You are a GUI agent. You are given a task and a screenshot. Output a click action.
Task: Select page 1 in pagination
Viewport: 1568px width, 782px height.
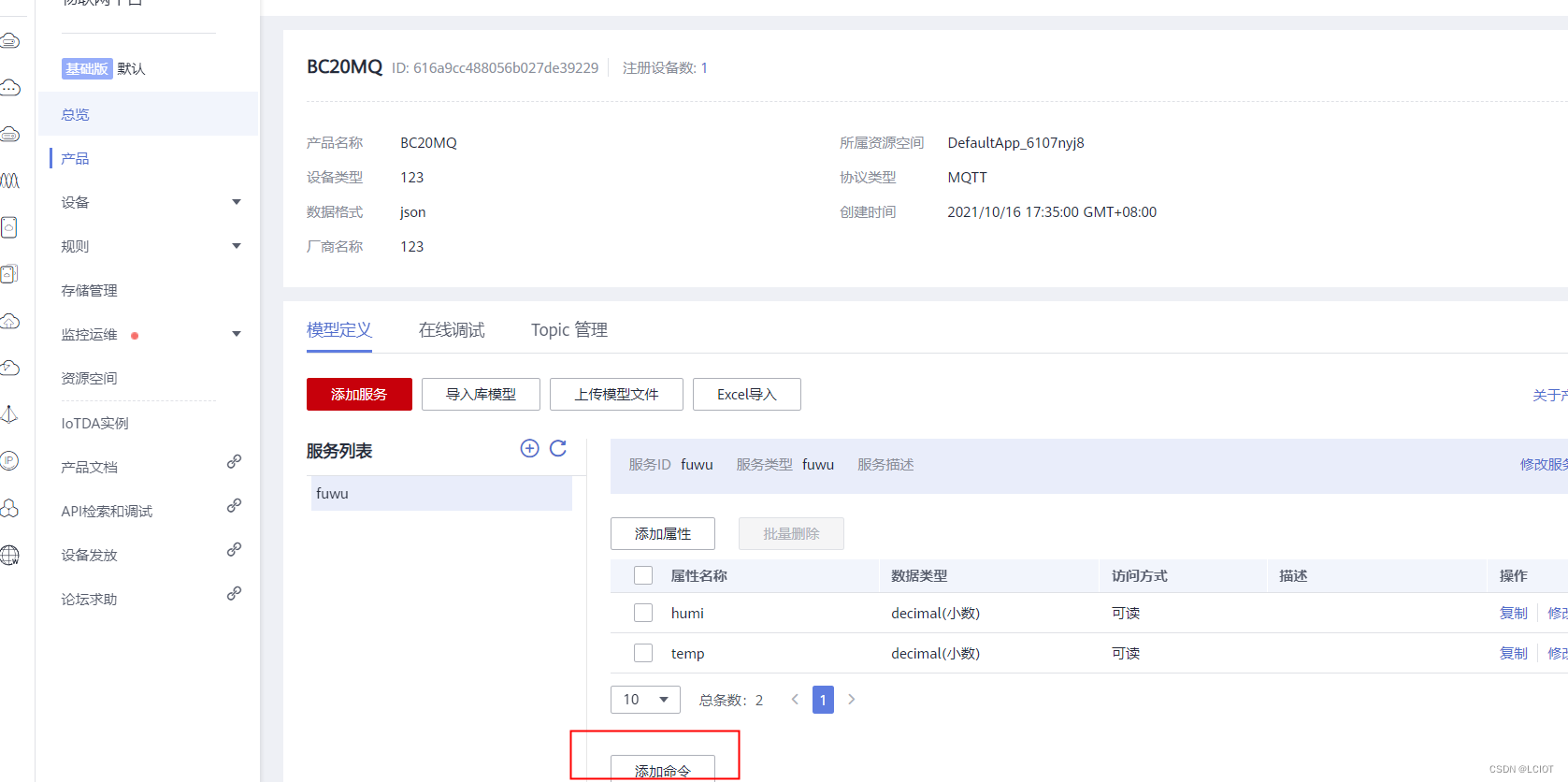coord(823,700)
